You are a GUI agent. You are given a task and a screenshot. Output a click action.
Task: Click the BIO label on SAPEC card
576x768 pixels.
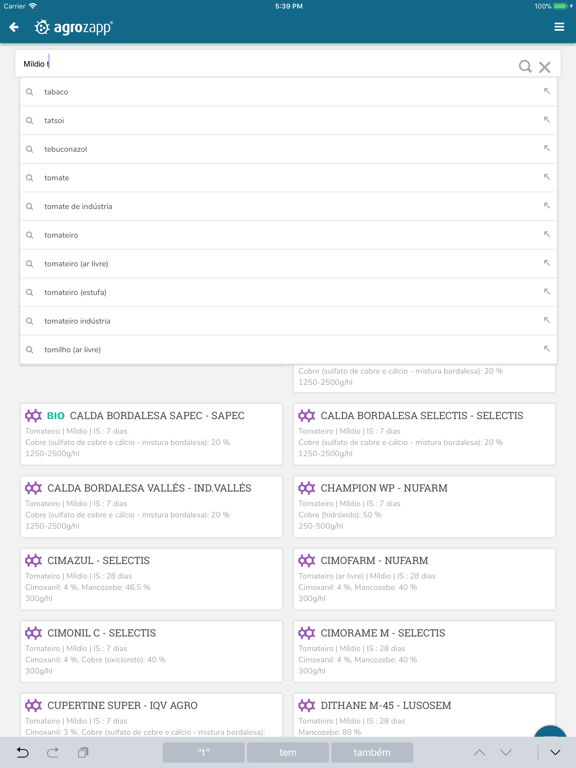point(56,416)
